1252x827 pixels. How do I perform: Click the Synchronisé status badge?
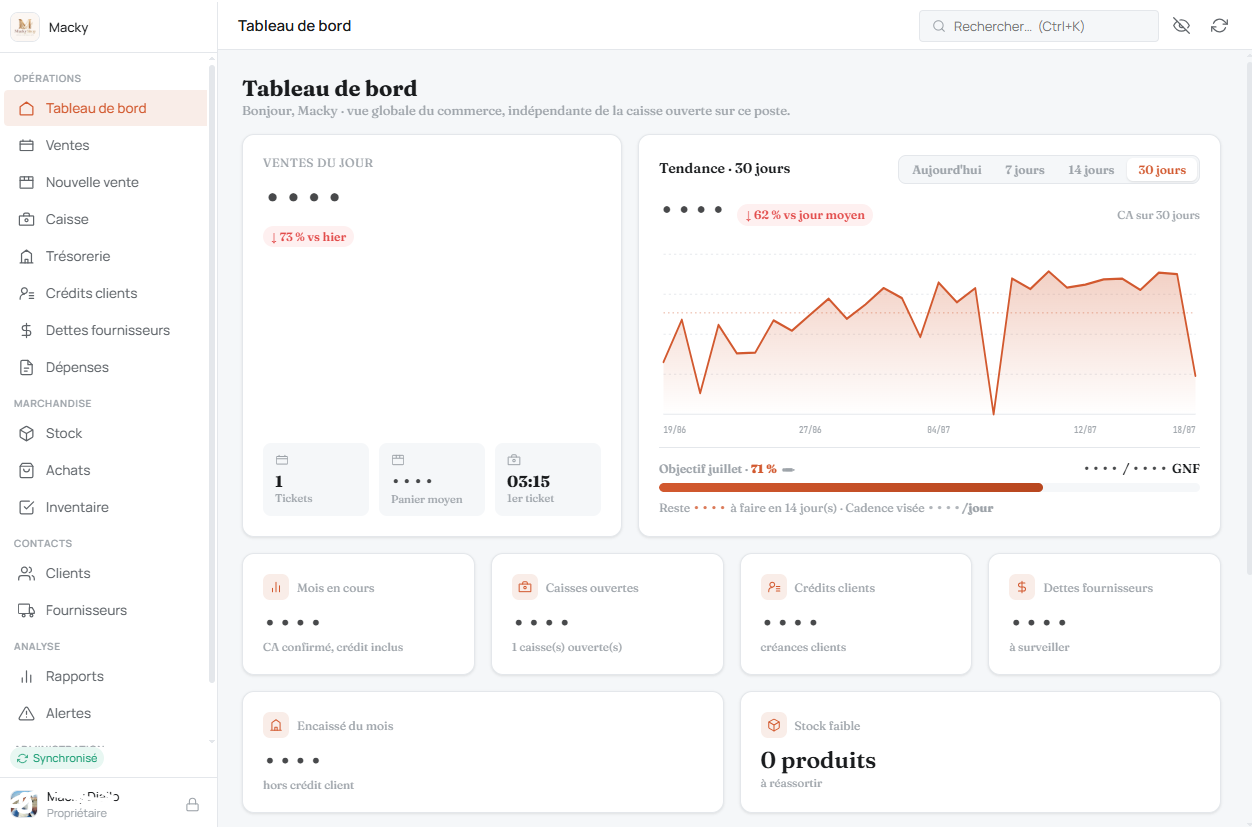point(57,758)
